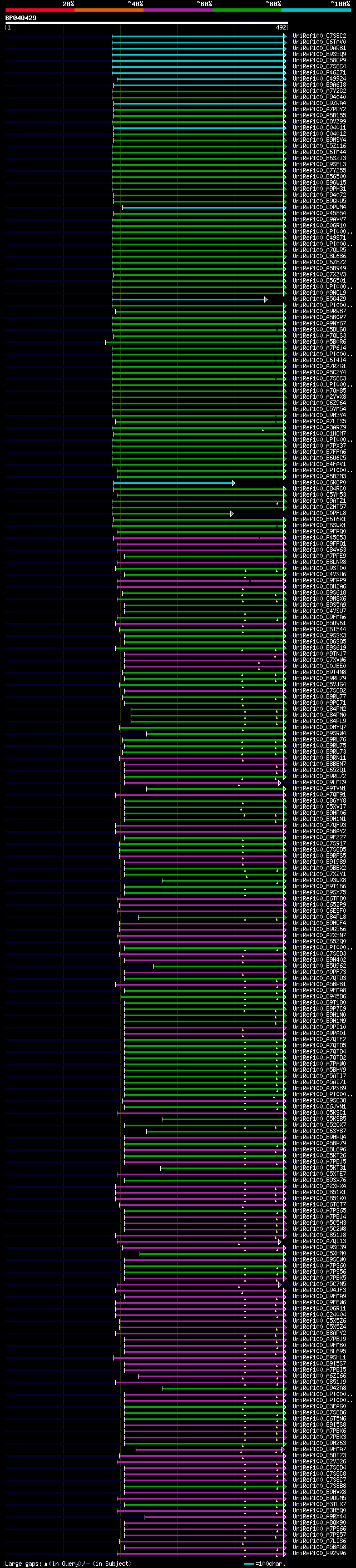The width and height of the screenshot is (356, 1568).
Task: Select the UniRef100_A7QLR5 label
Action: pos(319,250)
